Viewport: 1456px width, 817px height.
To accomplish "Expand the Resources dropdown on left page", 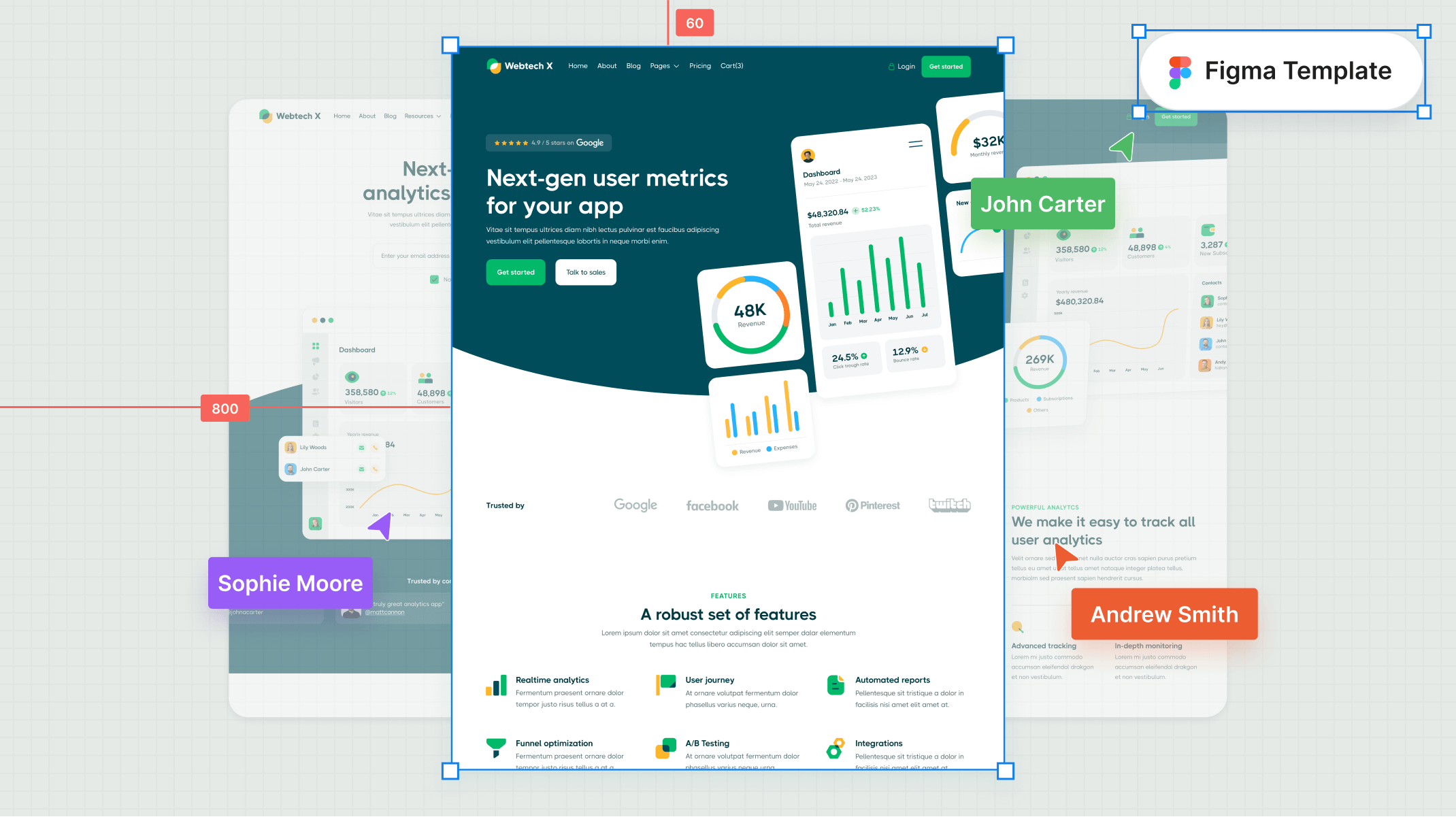I will point(423,116).
